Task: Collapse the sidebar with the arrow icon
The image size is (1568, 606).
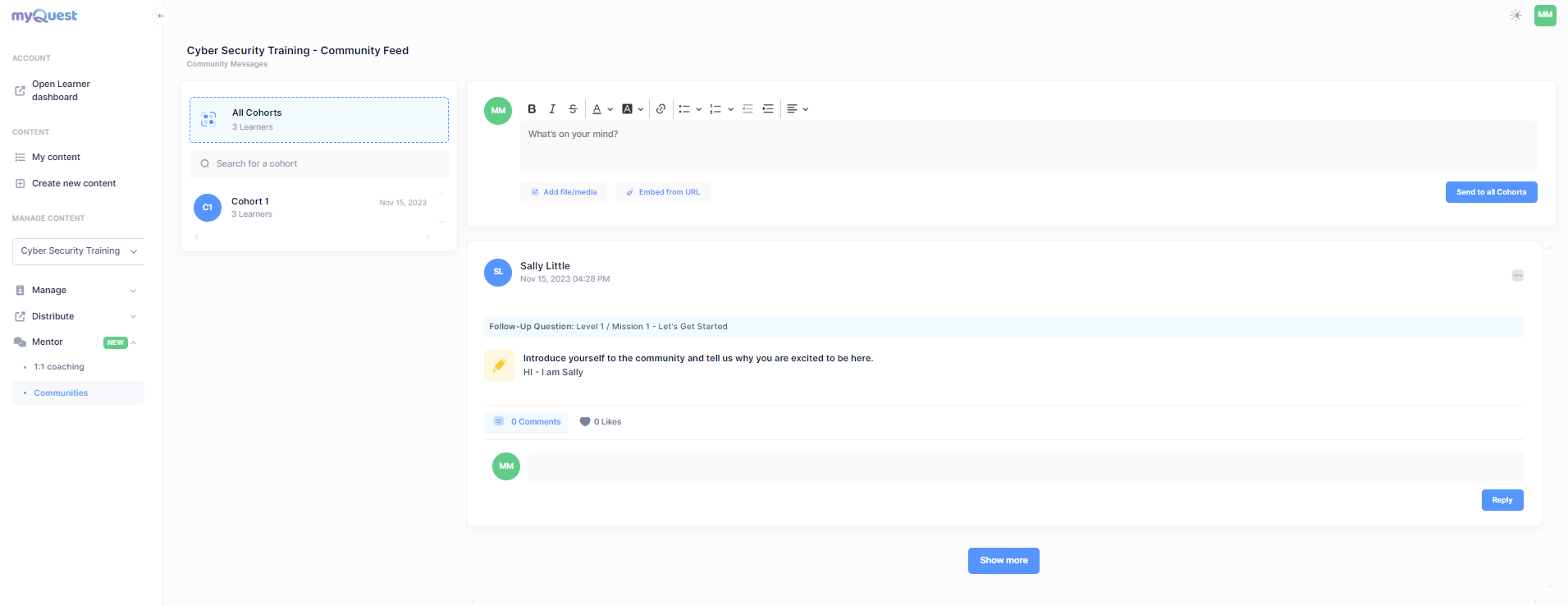Action: click(x=161, y=16)
